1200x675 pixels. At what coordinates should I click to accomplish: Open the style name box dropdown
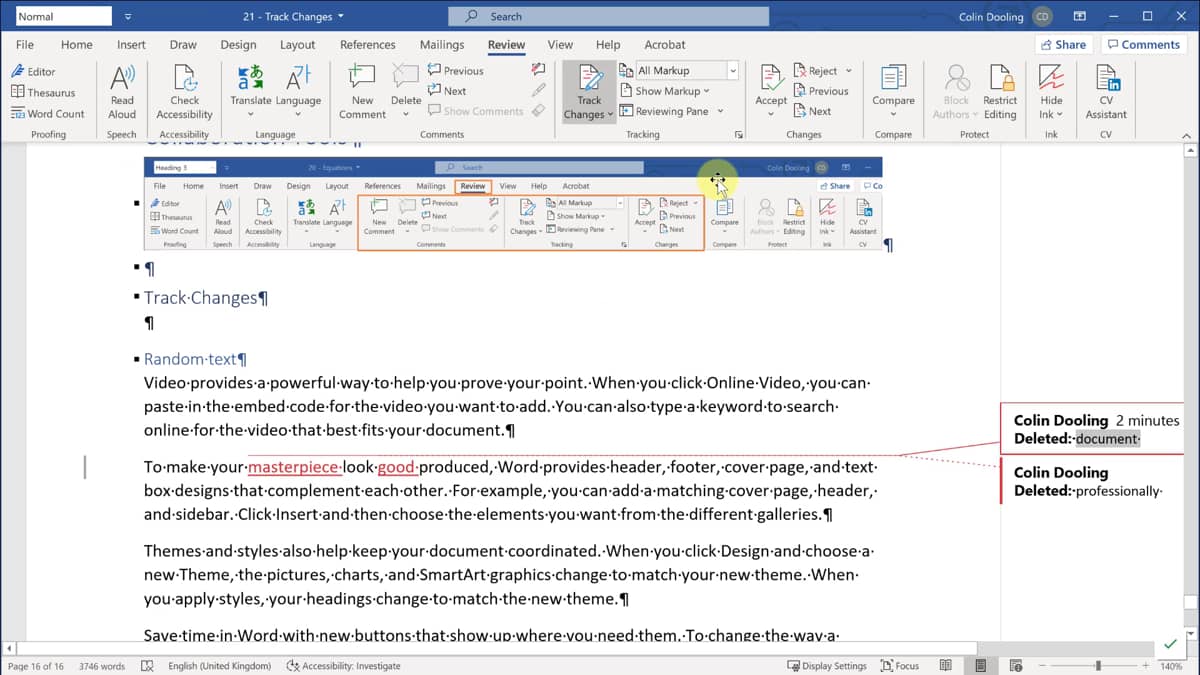(127, 17)
